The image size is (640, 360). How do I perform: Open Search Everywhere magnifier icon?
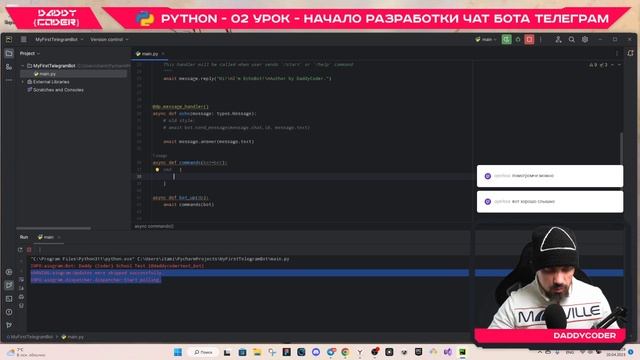572,40
